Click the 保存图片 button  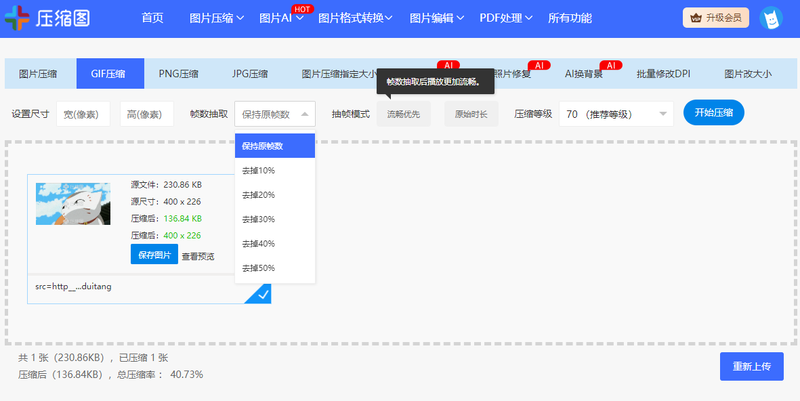(153, 255)
